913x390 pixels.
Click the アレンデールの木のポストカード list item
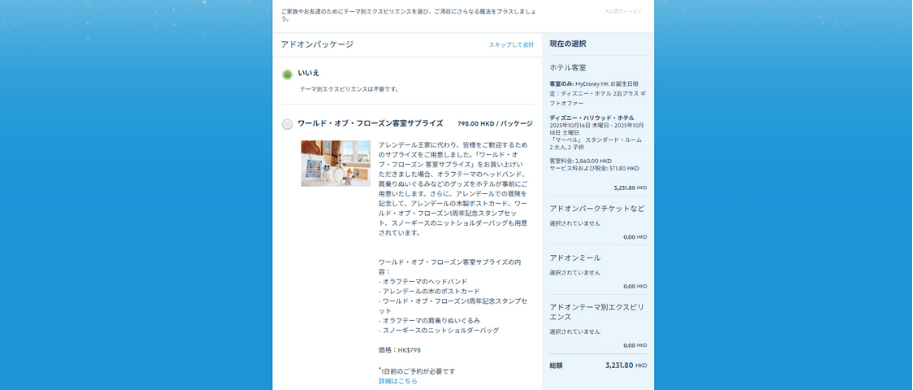tap(429, 291)
